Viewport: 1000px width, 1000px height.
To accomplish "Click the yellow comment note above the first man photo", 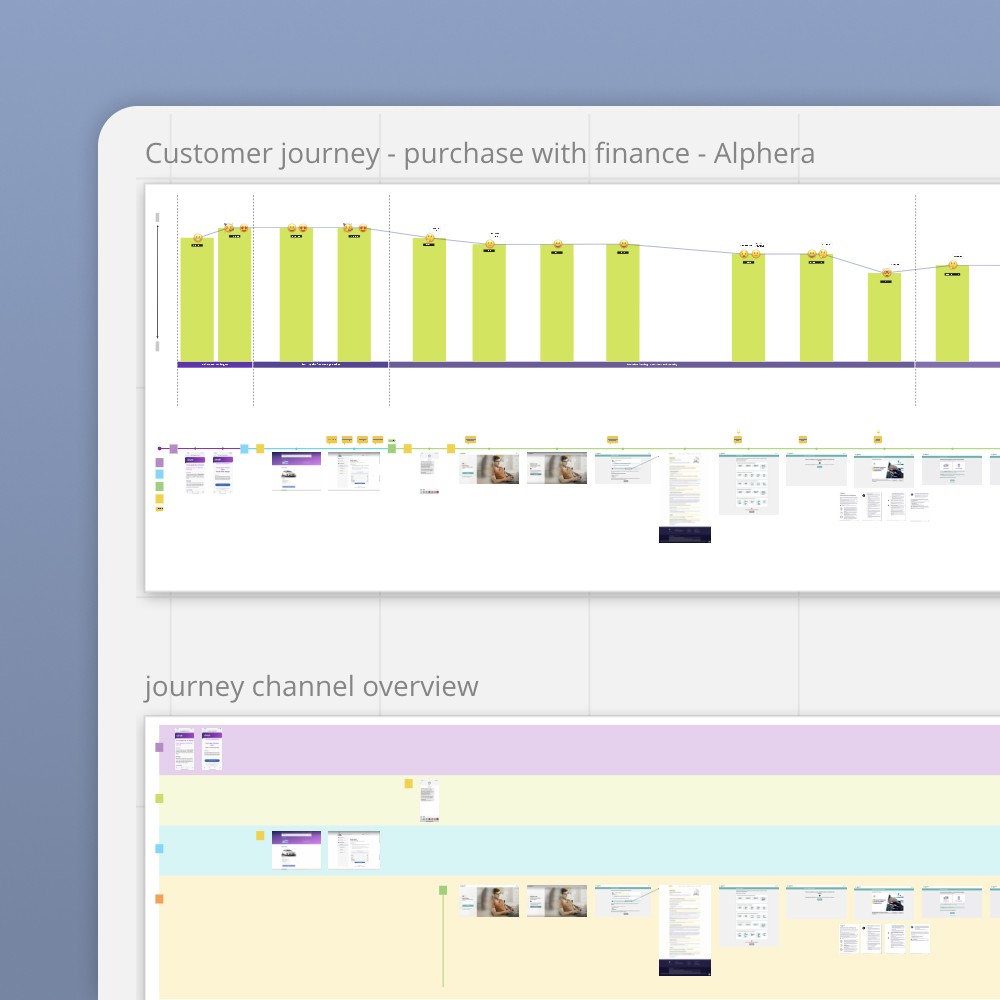I will tap(471, 439).
